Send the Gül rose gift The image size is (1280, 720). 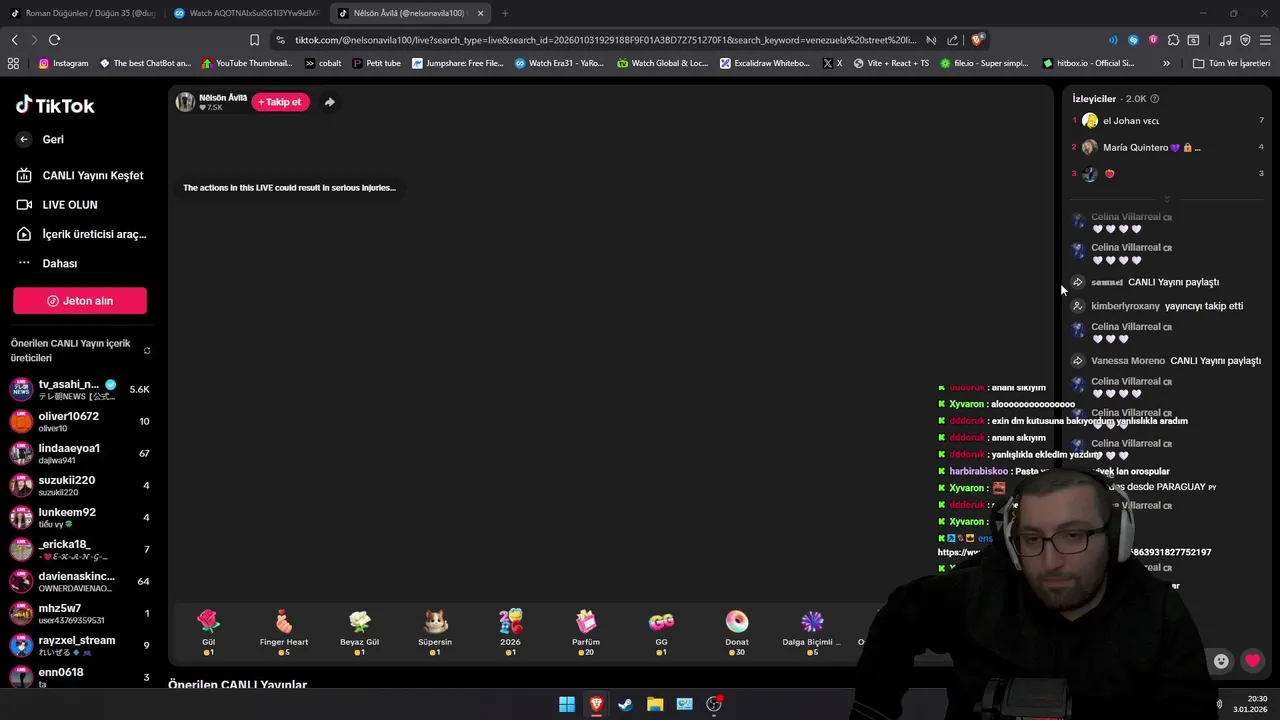pyautogui.click(x=208, y=632)
